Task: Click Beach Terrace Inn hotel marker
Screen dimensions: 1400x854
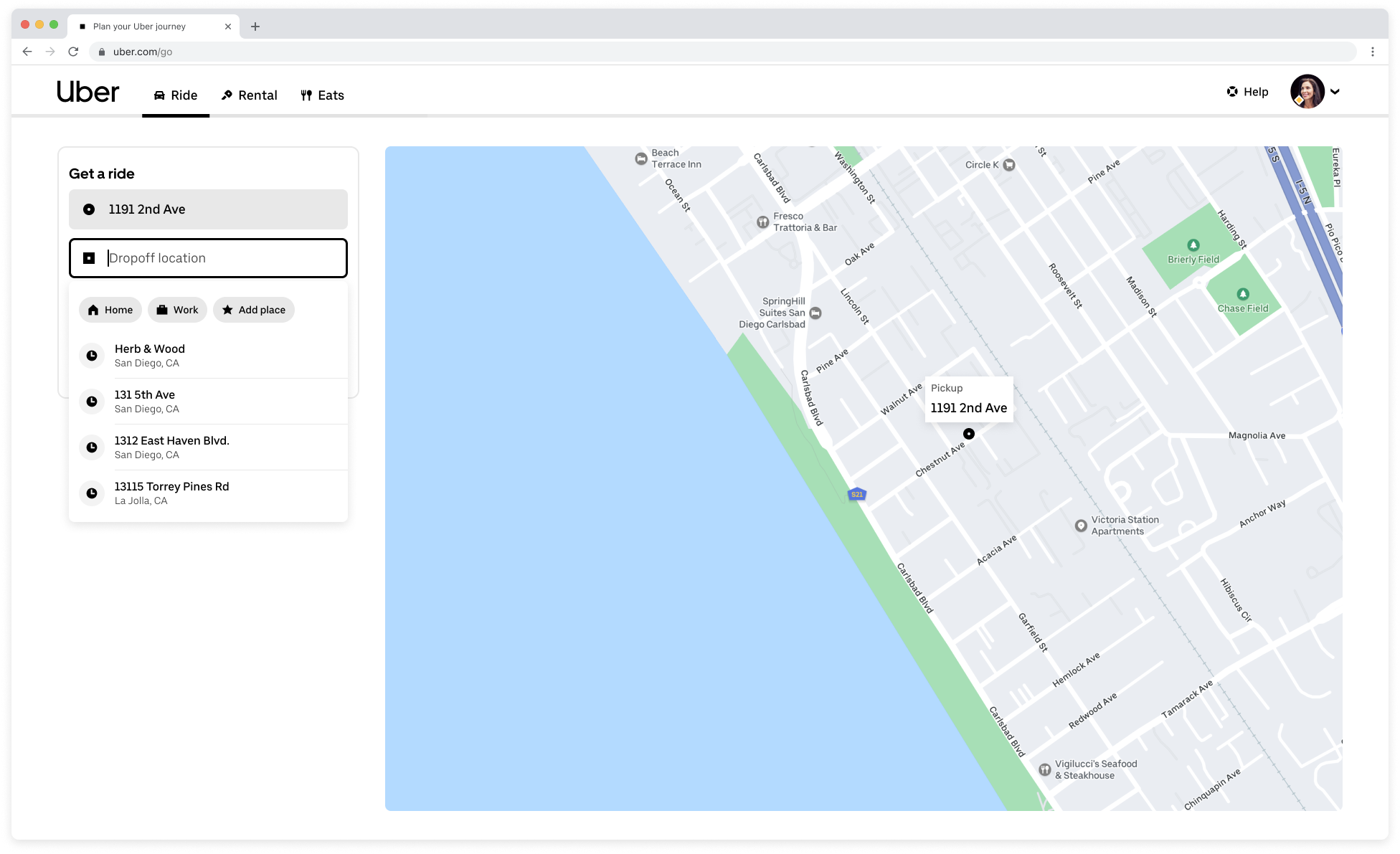Action: tap(641, 158)
